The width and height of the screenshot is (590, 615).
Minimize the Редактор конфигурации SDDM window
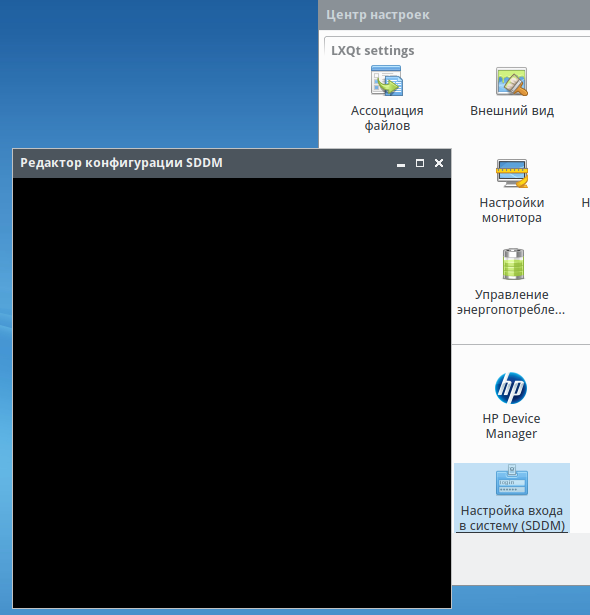tap(401, 164)
